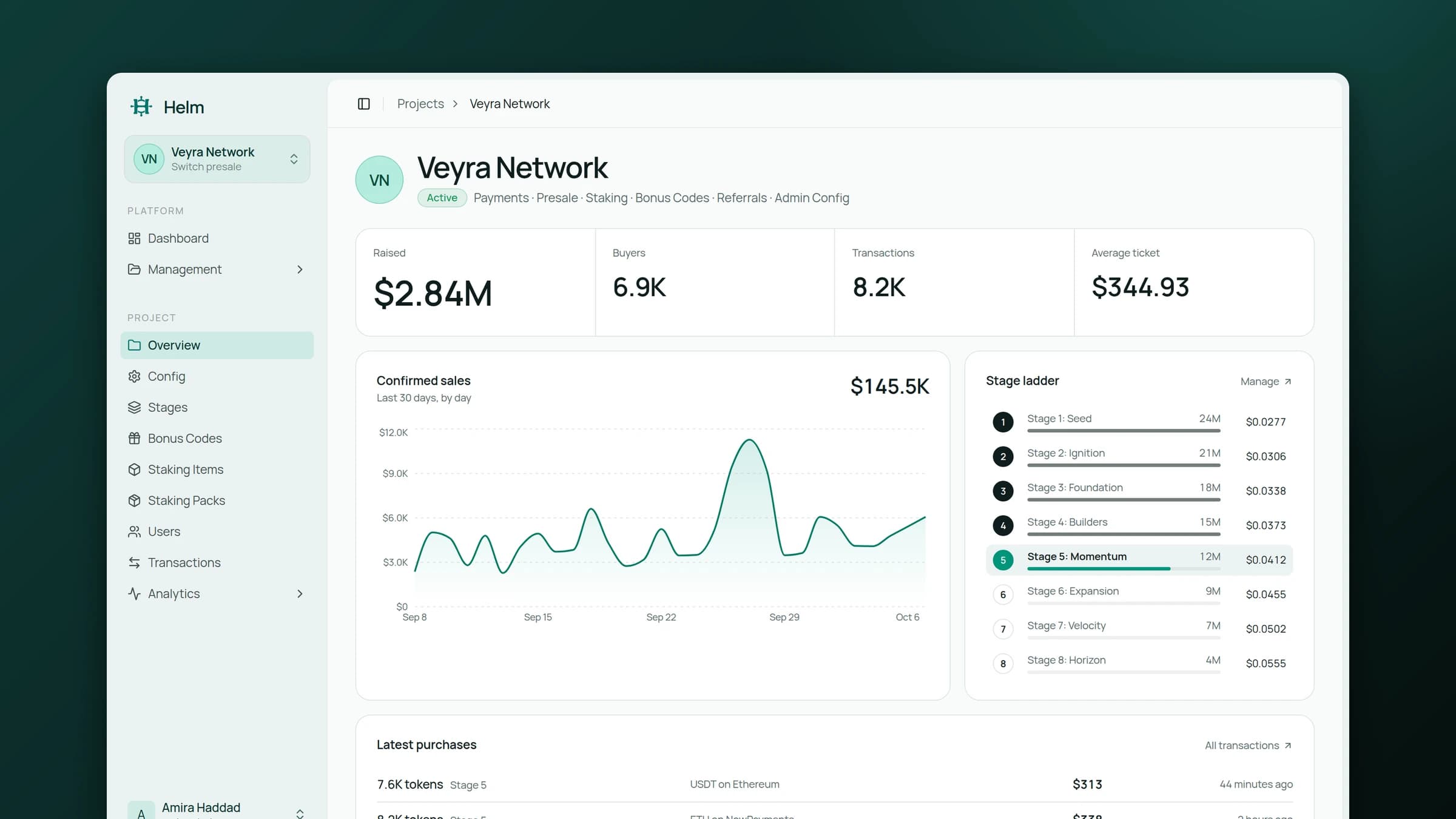This screenshot has height=819, width=1456.
Task: Click the Config gear icon
Action: [134, 376]
